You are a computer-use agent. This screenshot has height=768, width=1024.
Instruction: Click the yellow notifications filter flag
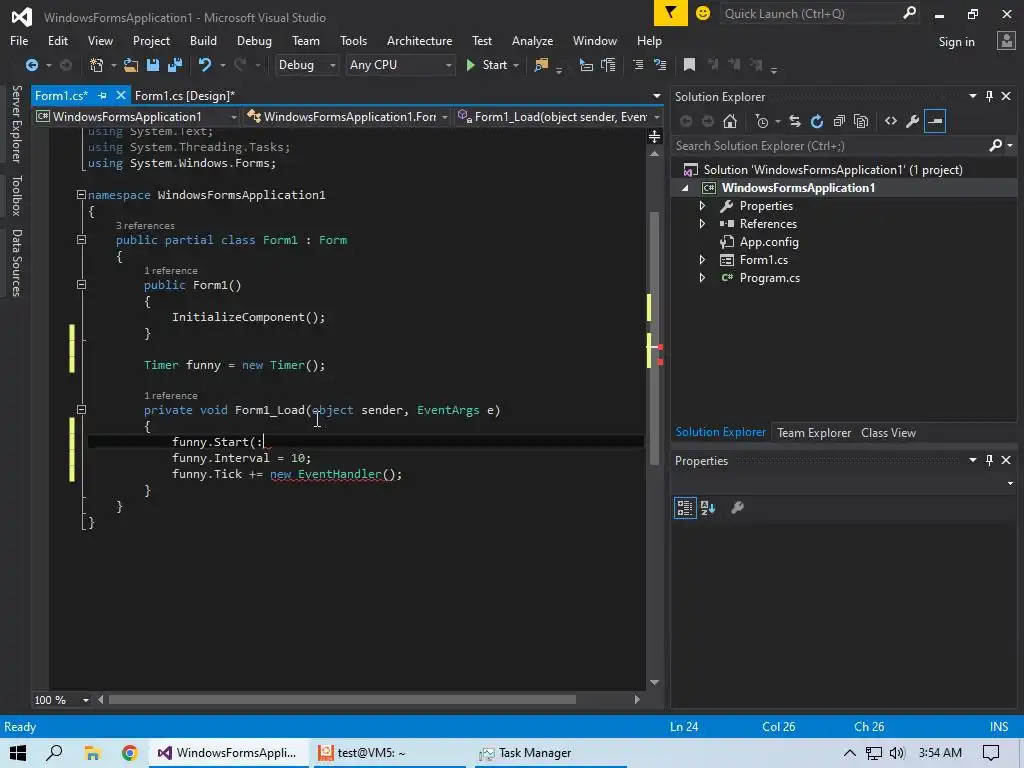point(671,13)
